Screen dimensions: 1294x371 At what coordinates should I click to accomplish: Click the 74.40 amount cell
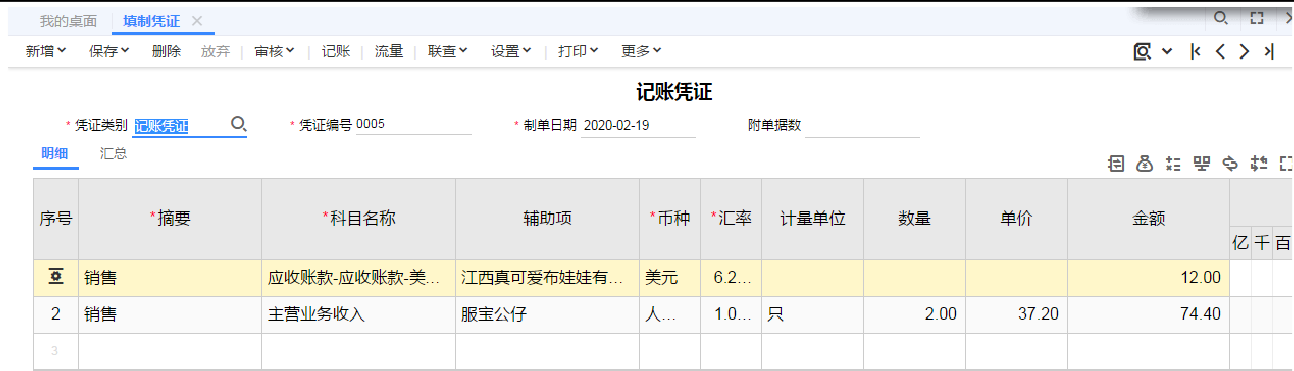click(1148, 315)
